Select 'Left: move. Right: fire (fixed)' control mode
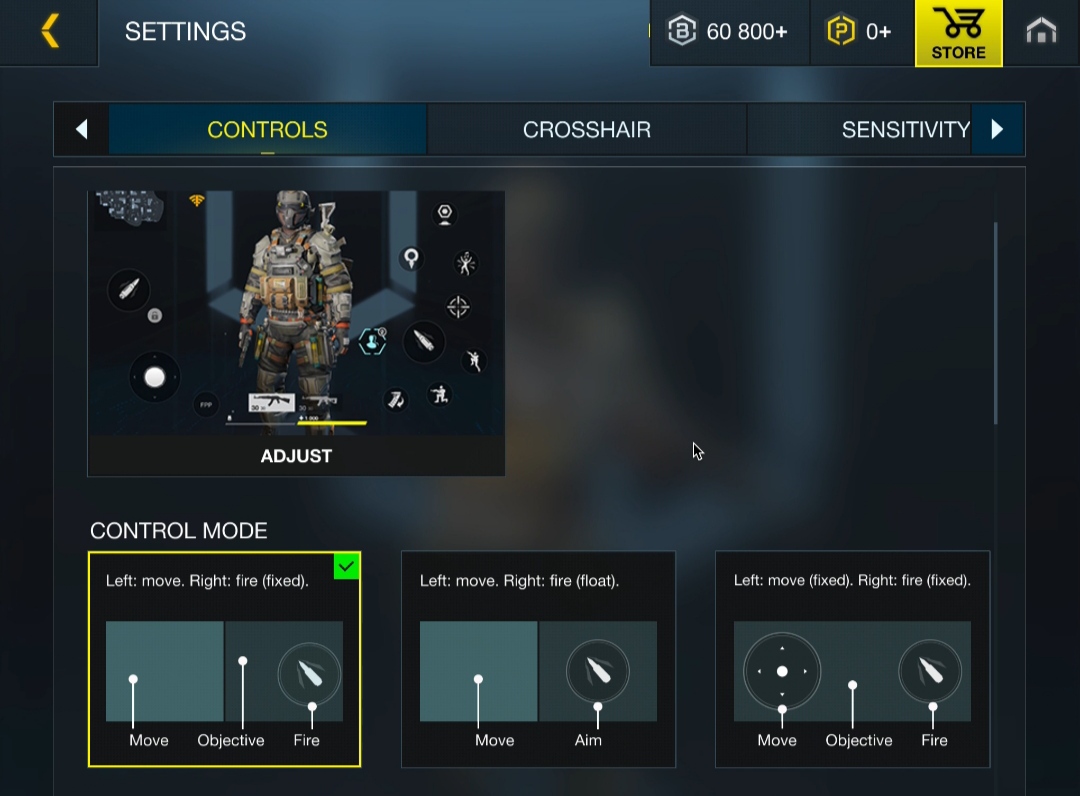 (225, 659)
